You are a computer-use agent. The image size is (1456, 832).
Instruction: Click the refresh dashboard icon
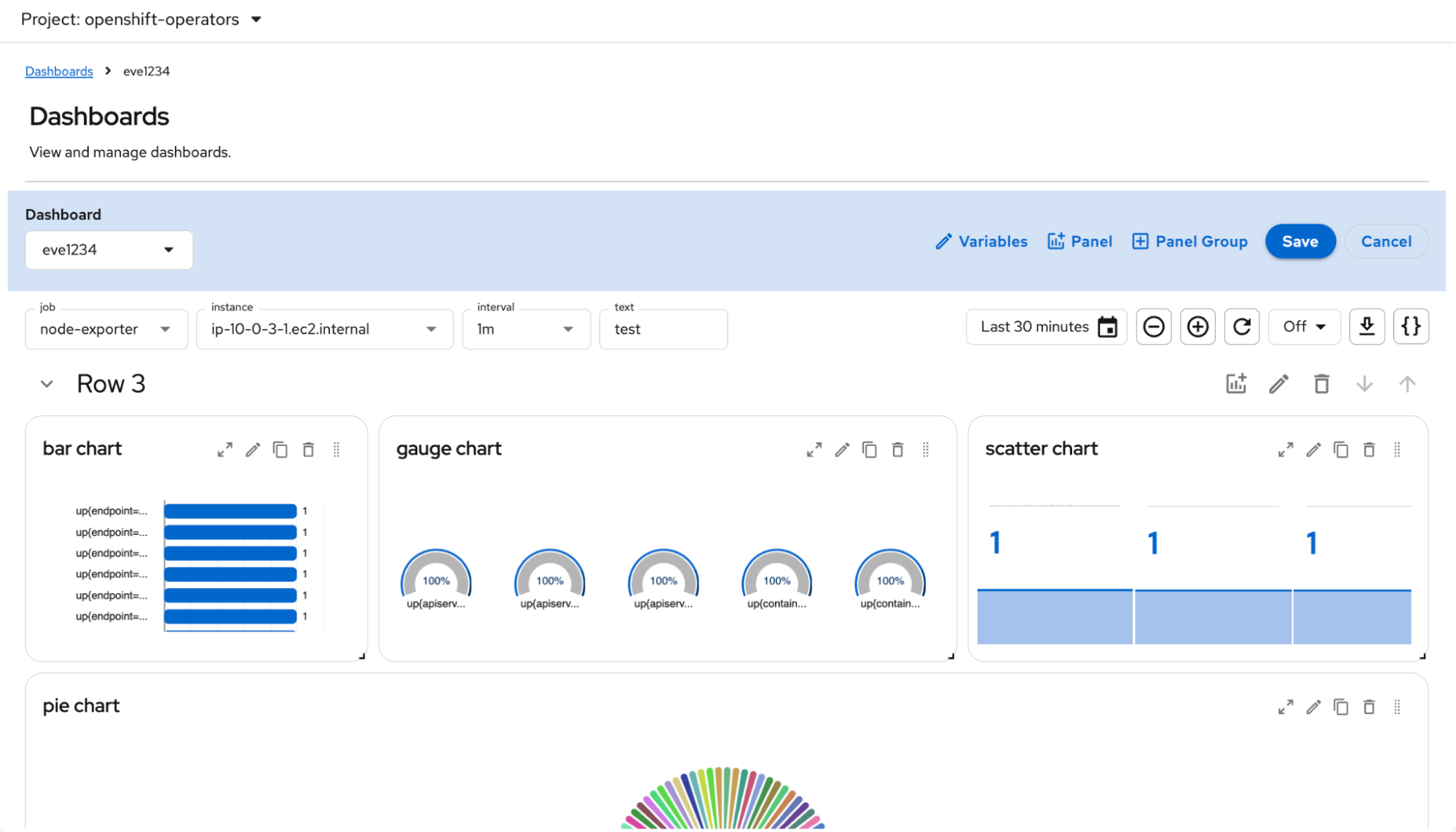1242,326
